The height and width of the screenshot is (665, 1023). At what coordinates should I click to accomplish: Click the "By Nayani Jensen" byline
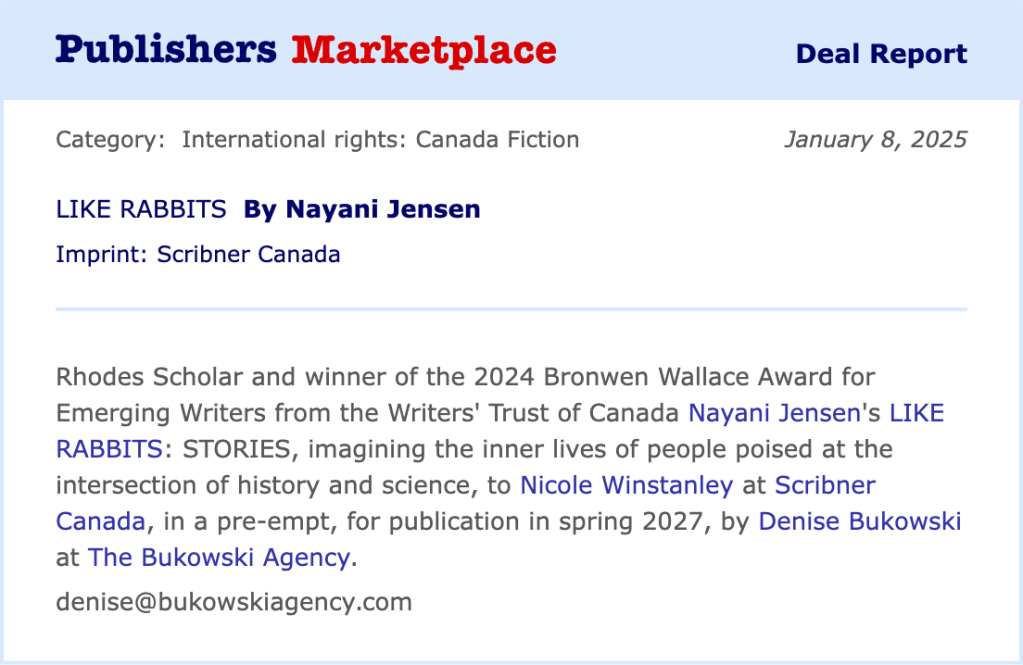coord(362,209)
